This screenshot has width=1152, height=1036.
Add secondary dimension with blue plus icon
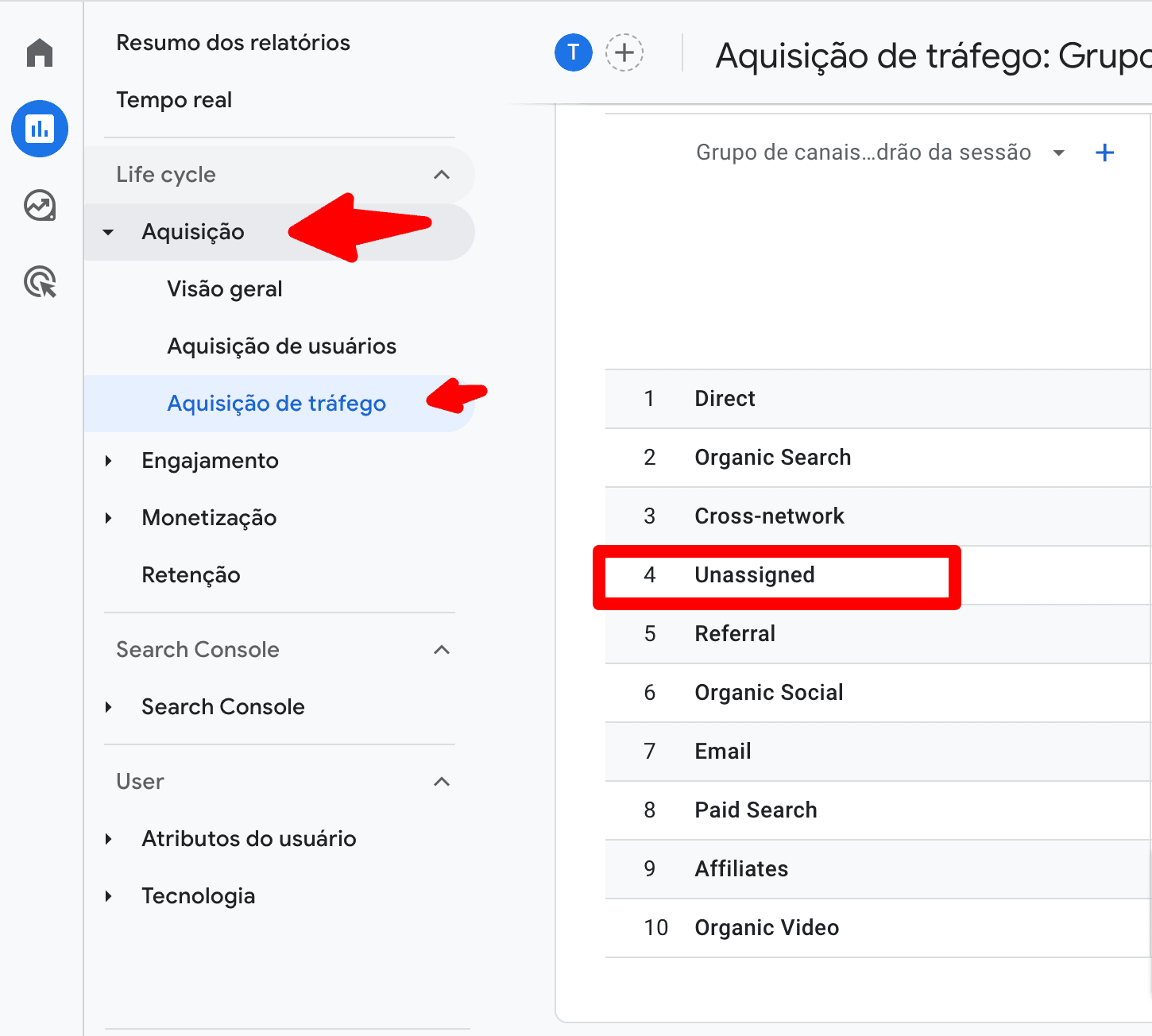pos(1104,153)
